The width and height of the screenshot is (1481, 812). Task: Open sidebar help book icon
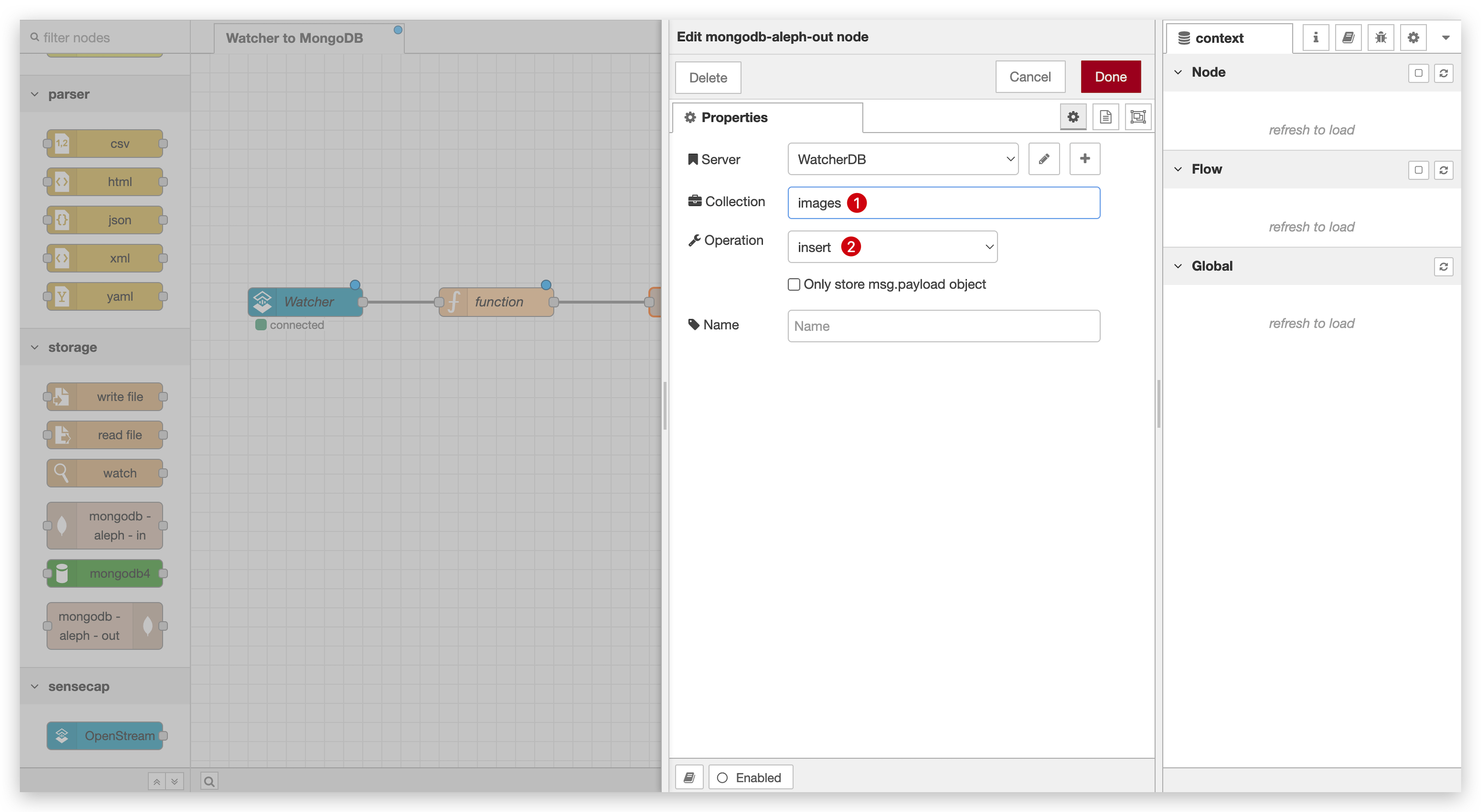pos(1348,38)
